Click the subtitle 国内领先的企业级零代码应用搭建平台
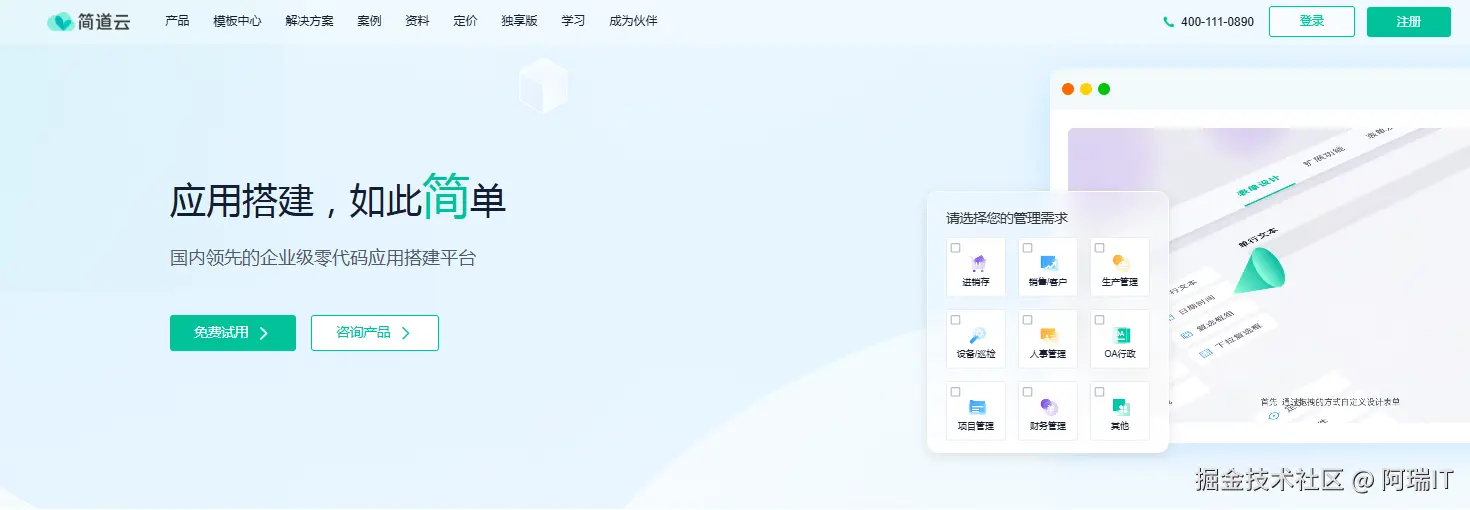Viewport: 1470px width, 510px height. (323, 258)
